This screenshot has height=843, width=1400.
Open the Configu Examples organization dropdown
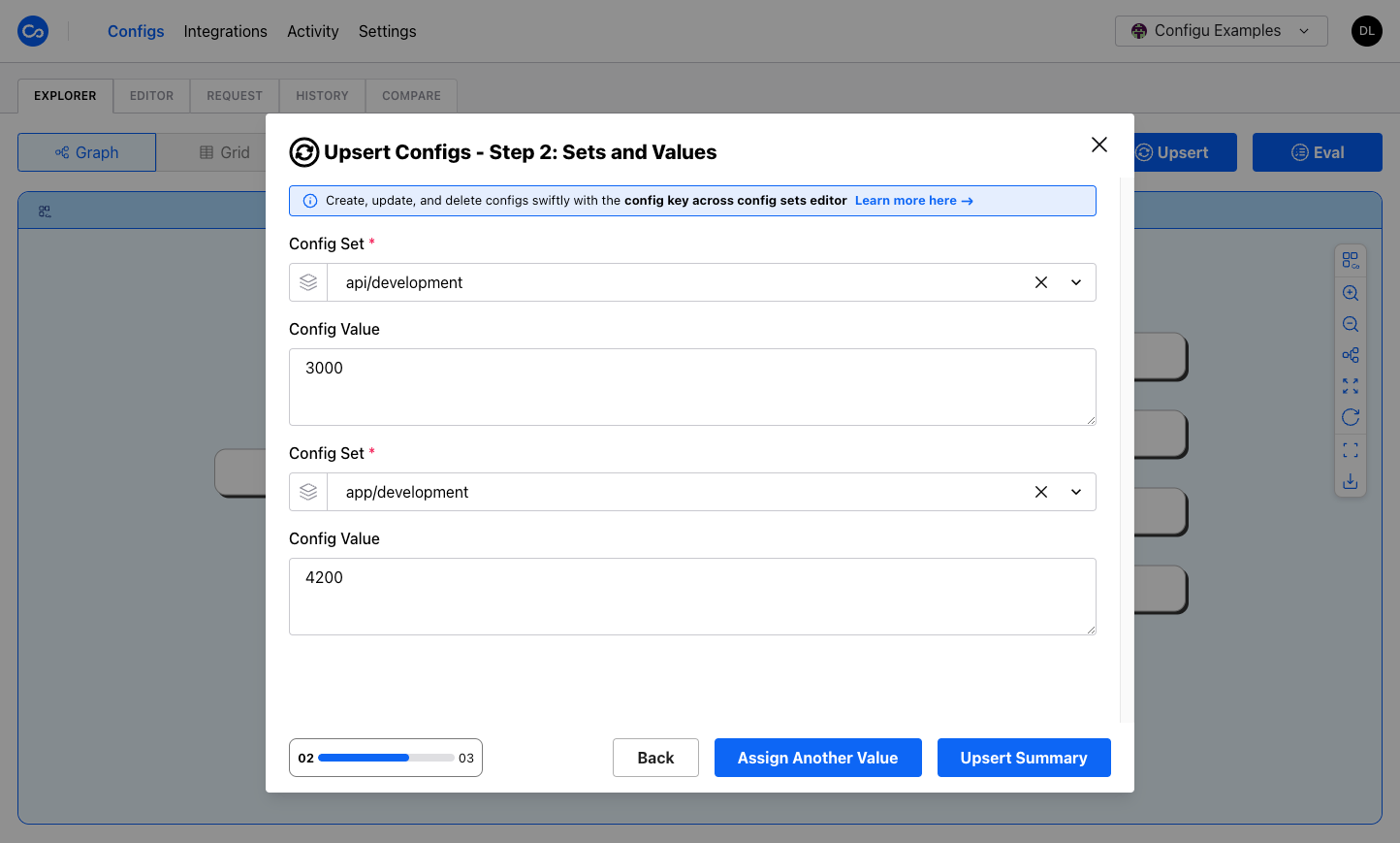point(1222,31)
